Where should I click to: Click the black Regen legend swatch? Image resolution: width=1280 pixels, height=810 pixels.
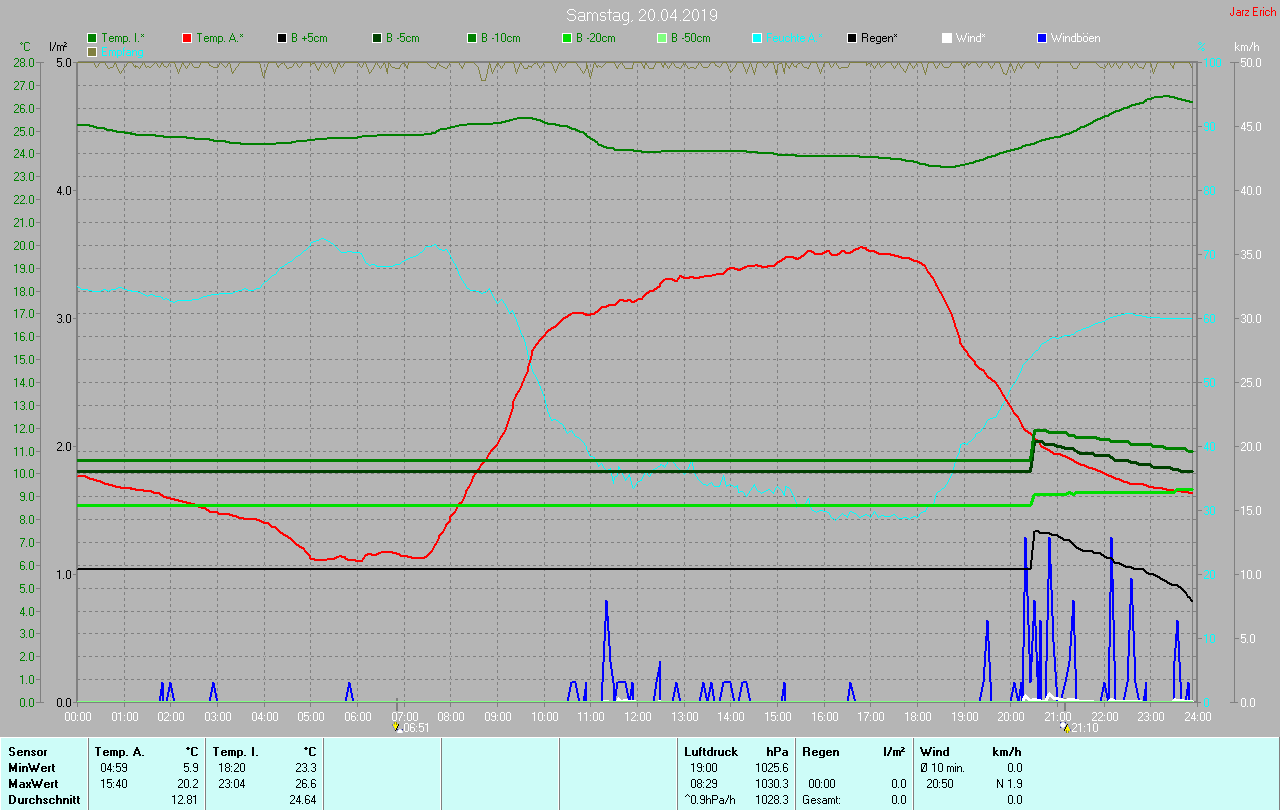852,38
